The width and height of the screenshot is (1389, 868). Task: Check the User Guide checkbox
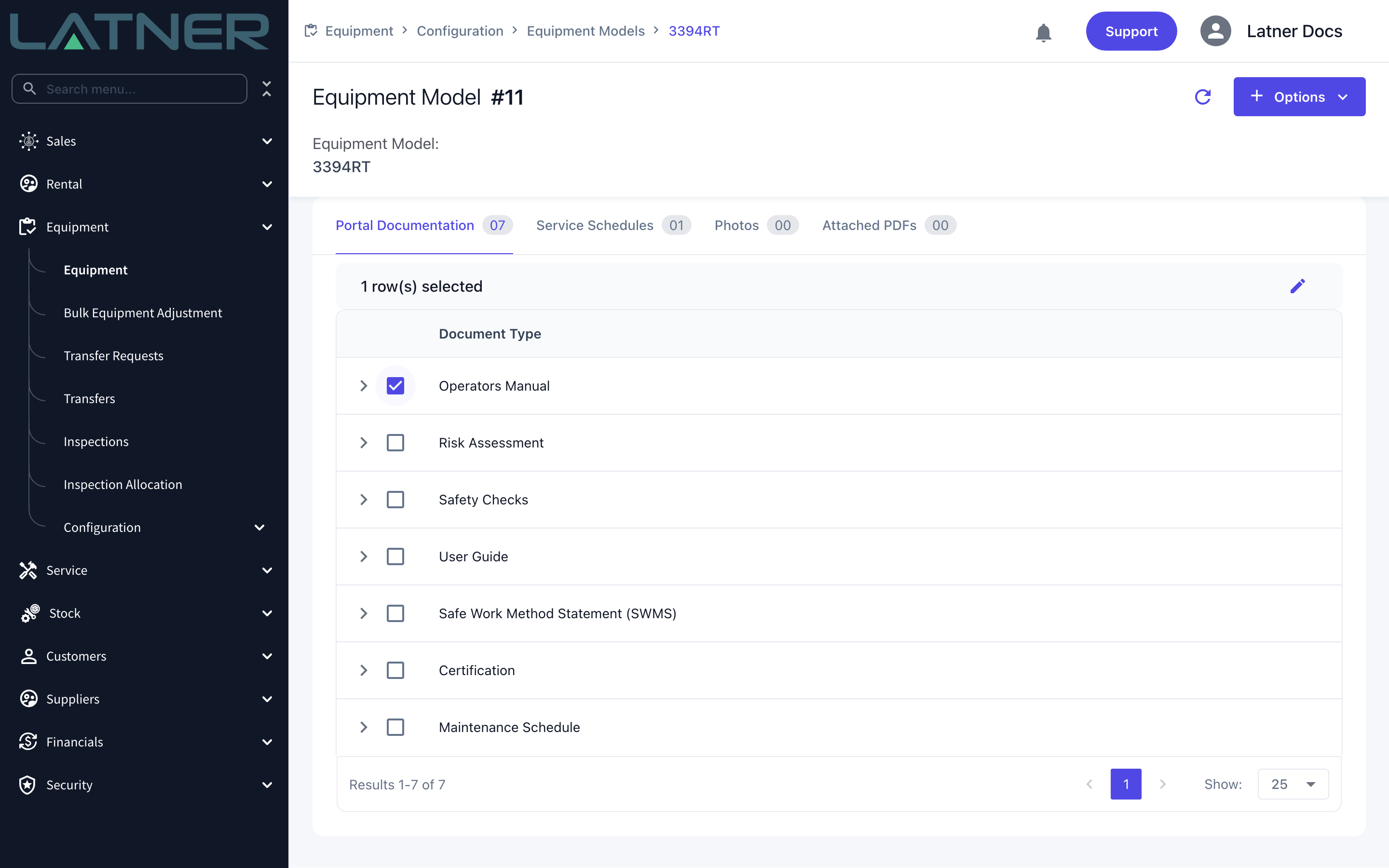tap(395, 556)
